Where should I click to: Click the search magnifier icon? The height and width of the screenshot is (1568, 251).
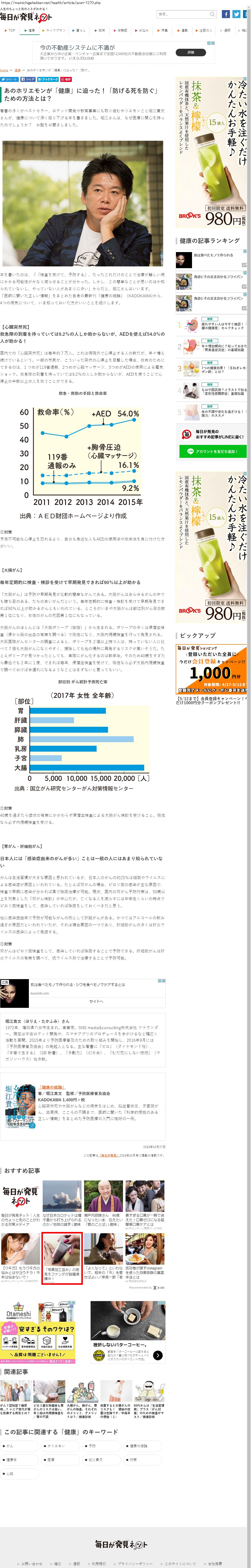point(213,14)
